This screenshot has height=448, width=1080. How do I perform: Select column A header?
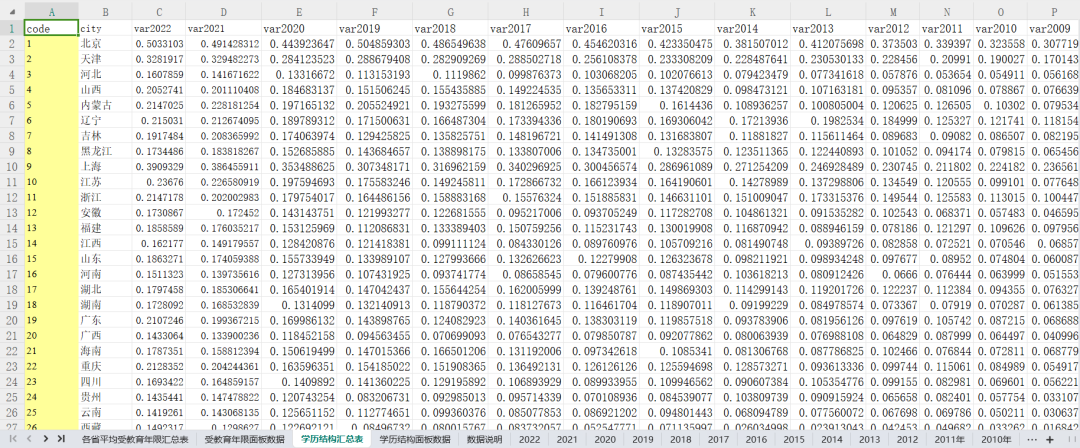52,11
